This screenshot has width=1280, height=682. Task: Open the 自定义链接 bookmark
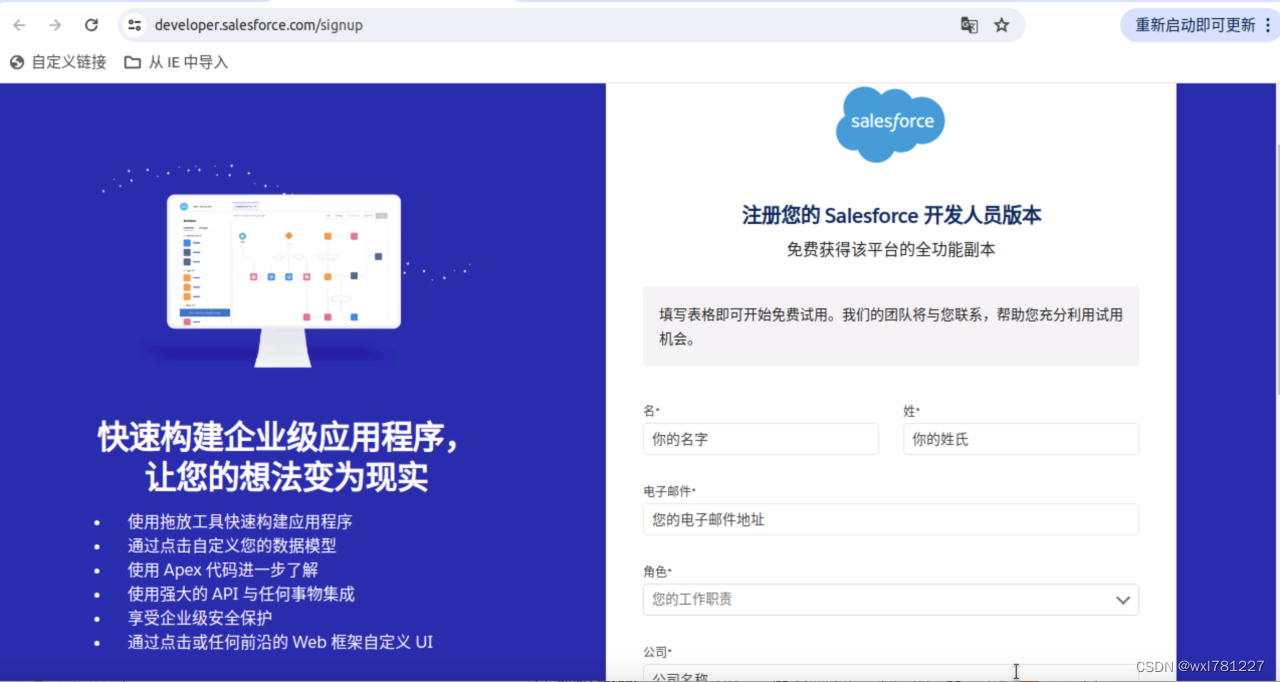click(58, 62)
